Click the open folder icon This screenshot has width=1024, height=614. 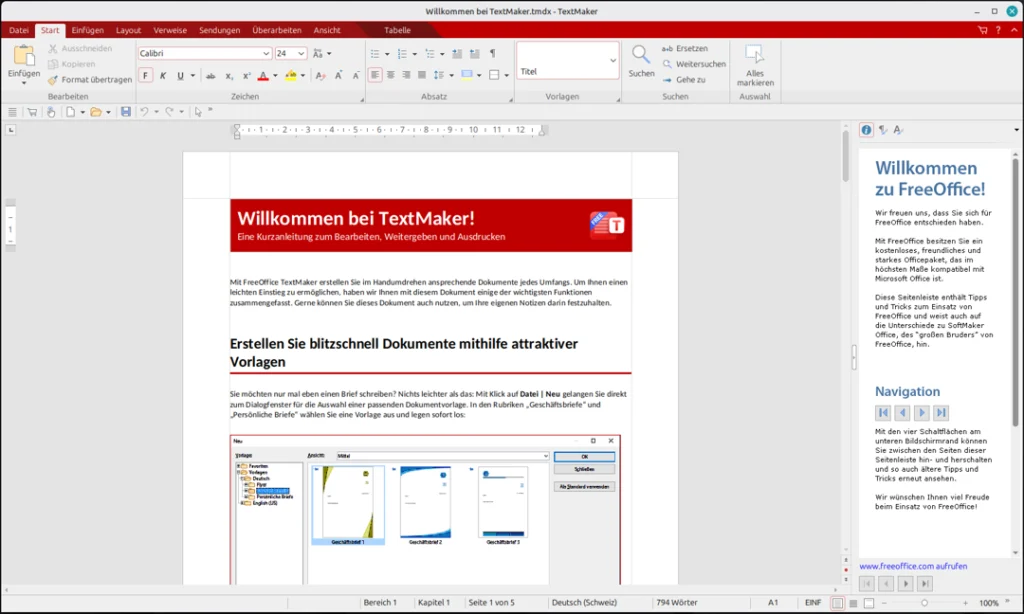(96, 112)
